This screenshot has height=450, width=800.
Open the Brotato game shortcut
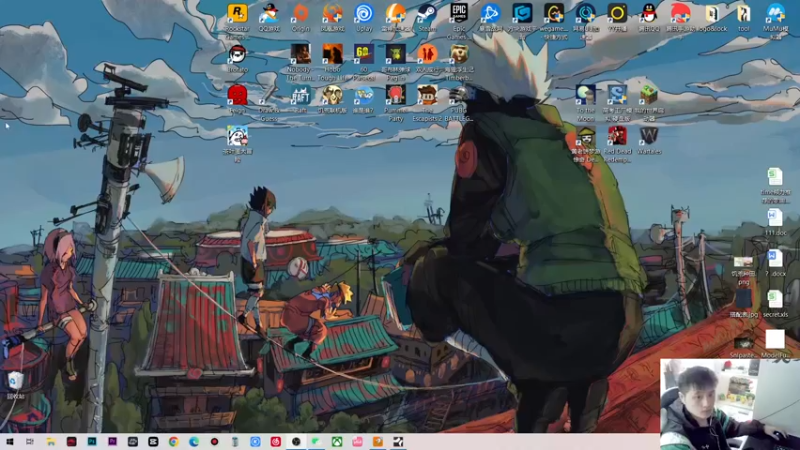tap(237, 54)
